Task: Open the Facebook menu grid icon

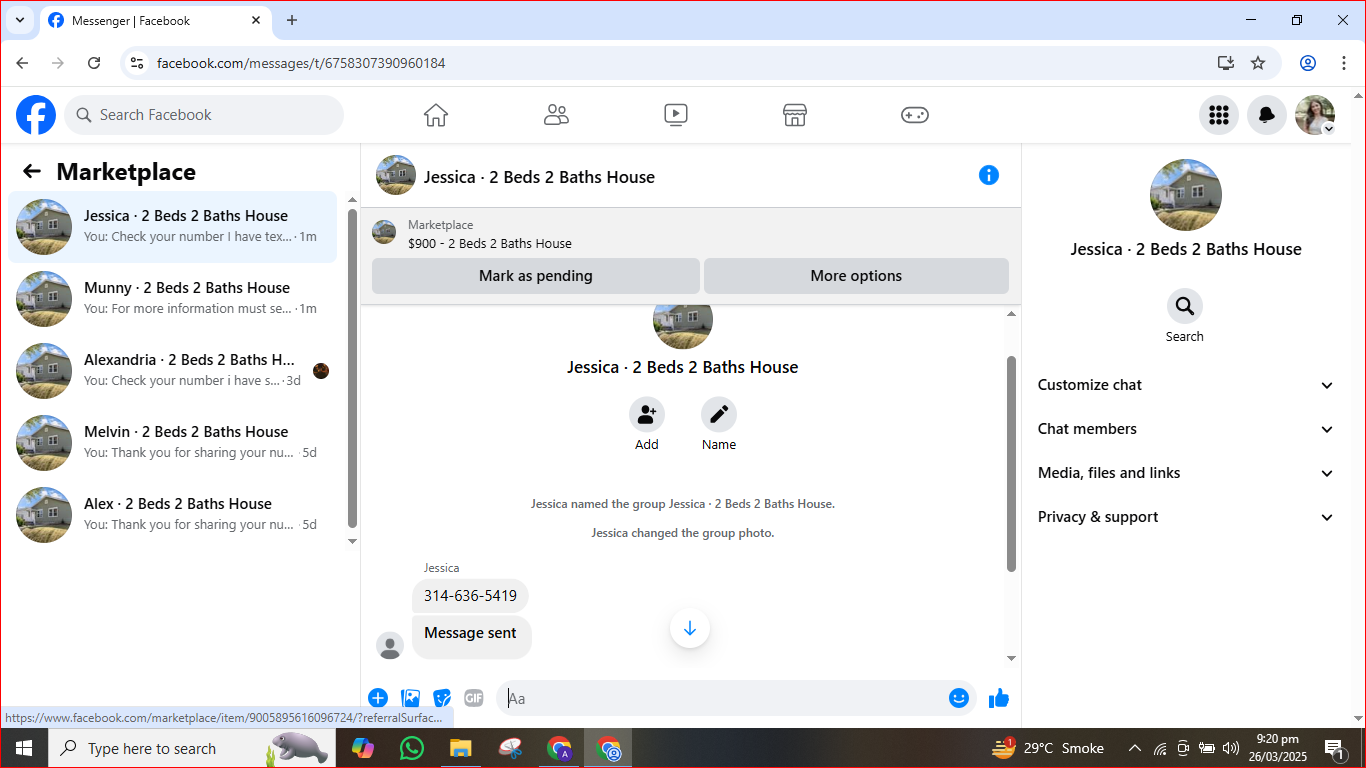Action: tap(1219, 115)
